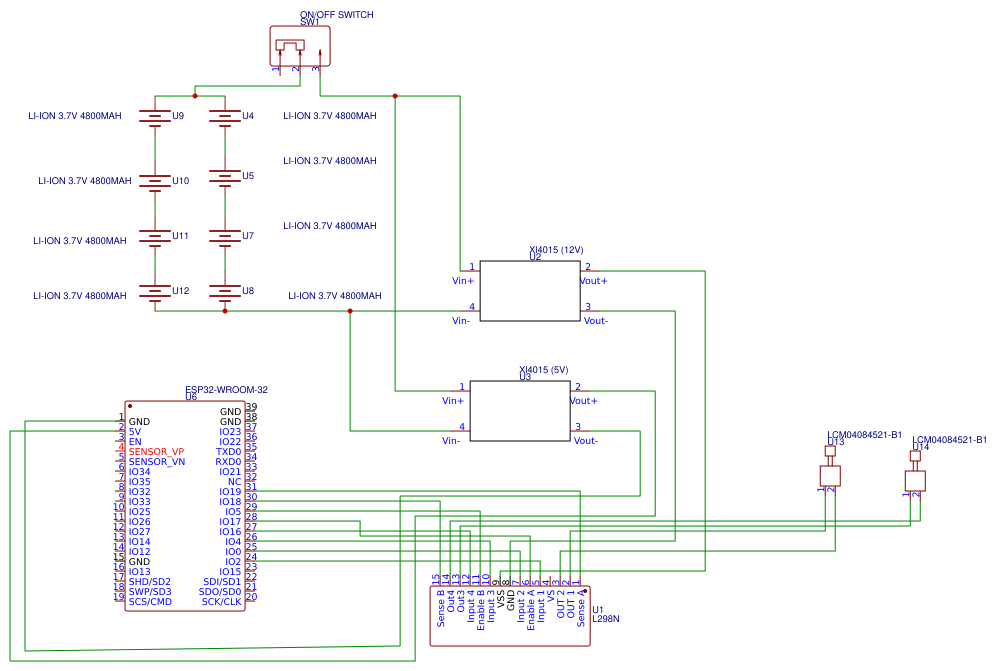Click the IO23 pin label

tap(230, 432)
